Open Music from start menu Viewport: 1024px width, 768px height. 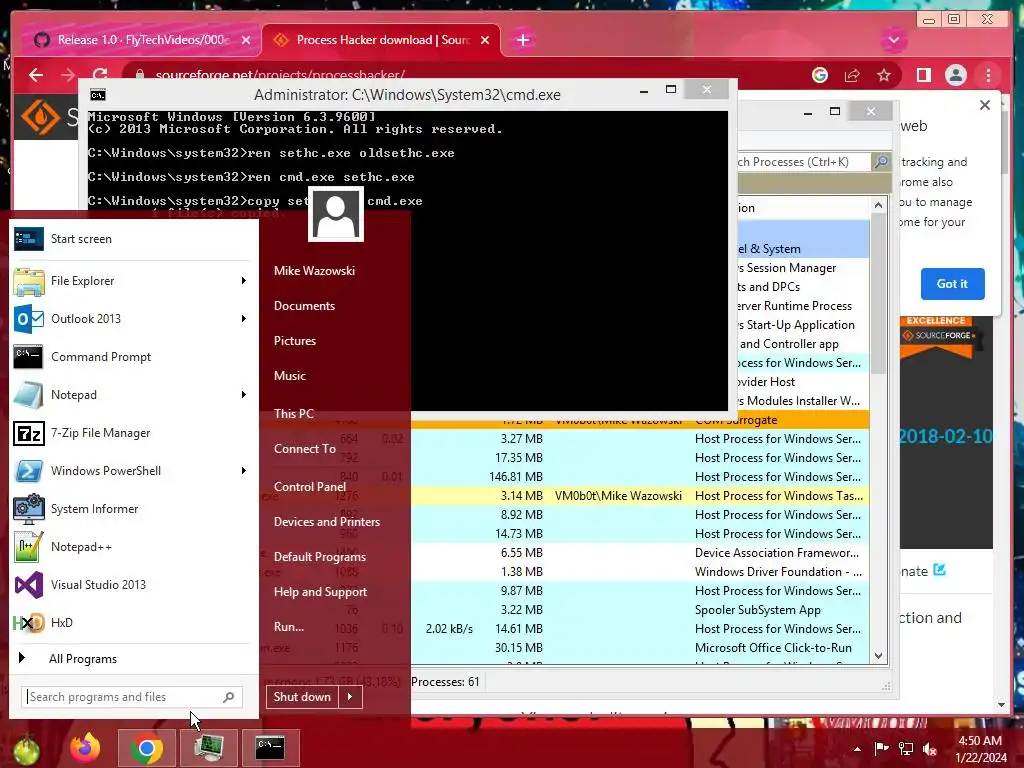290,376
